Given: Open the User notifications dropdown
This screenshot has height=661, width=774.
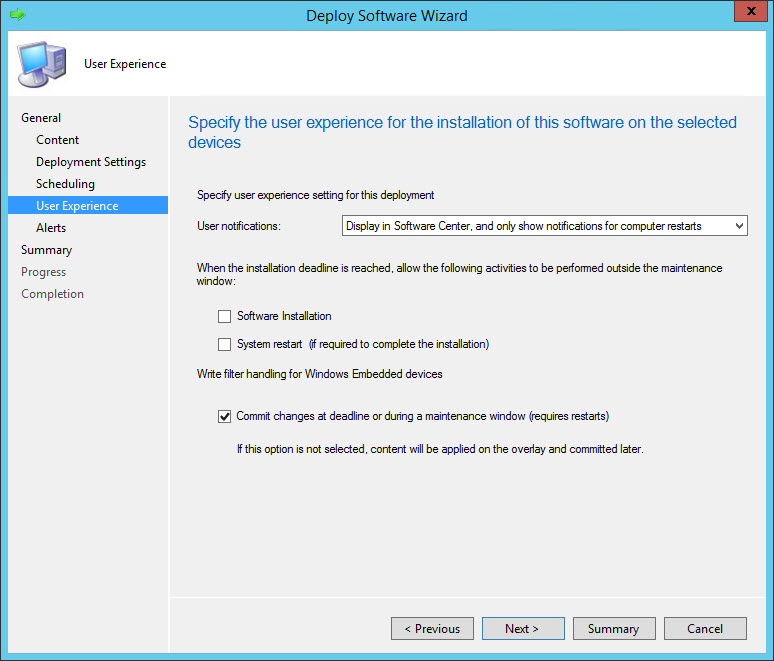Looking at the screenshot, I should pos(544,226).
